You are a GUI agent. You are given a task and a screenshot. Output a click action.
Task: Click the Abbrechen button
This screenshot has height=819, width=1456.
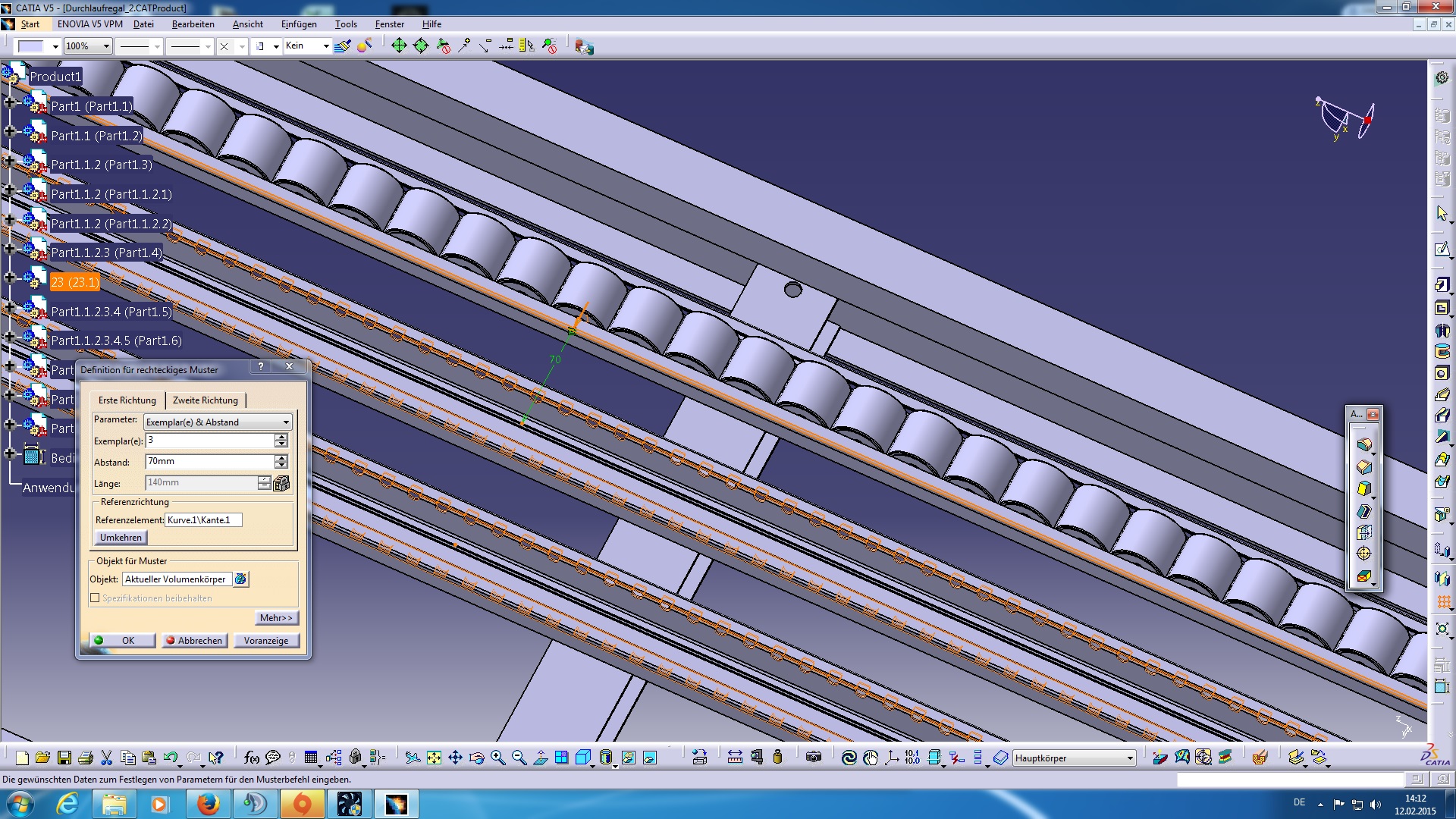tap(194, 641)
